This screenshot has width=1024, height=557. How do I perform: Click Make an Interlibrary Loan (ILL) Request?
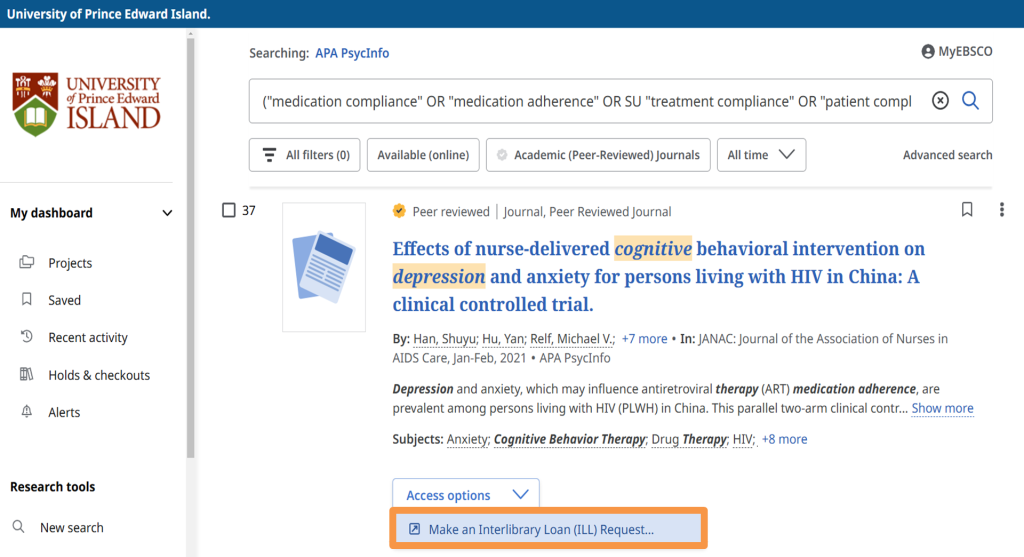click(540, 529)
